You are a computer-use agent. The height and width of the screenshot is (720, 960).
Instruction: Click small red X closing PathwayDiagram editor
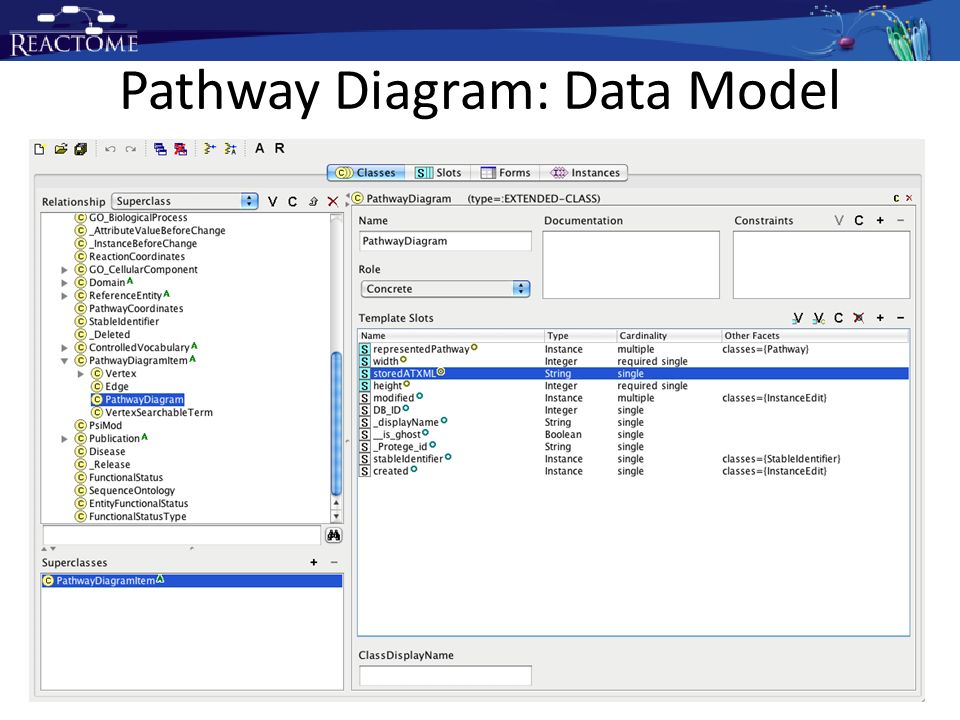point(909,198)
